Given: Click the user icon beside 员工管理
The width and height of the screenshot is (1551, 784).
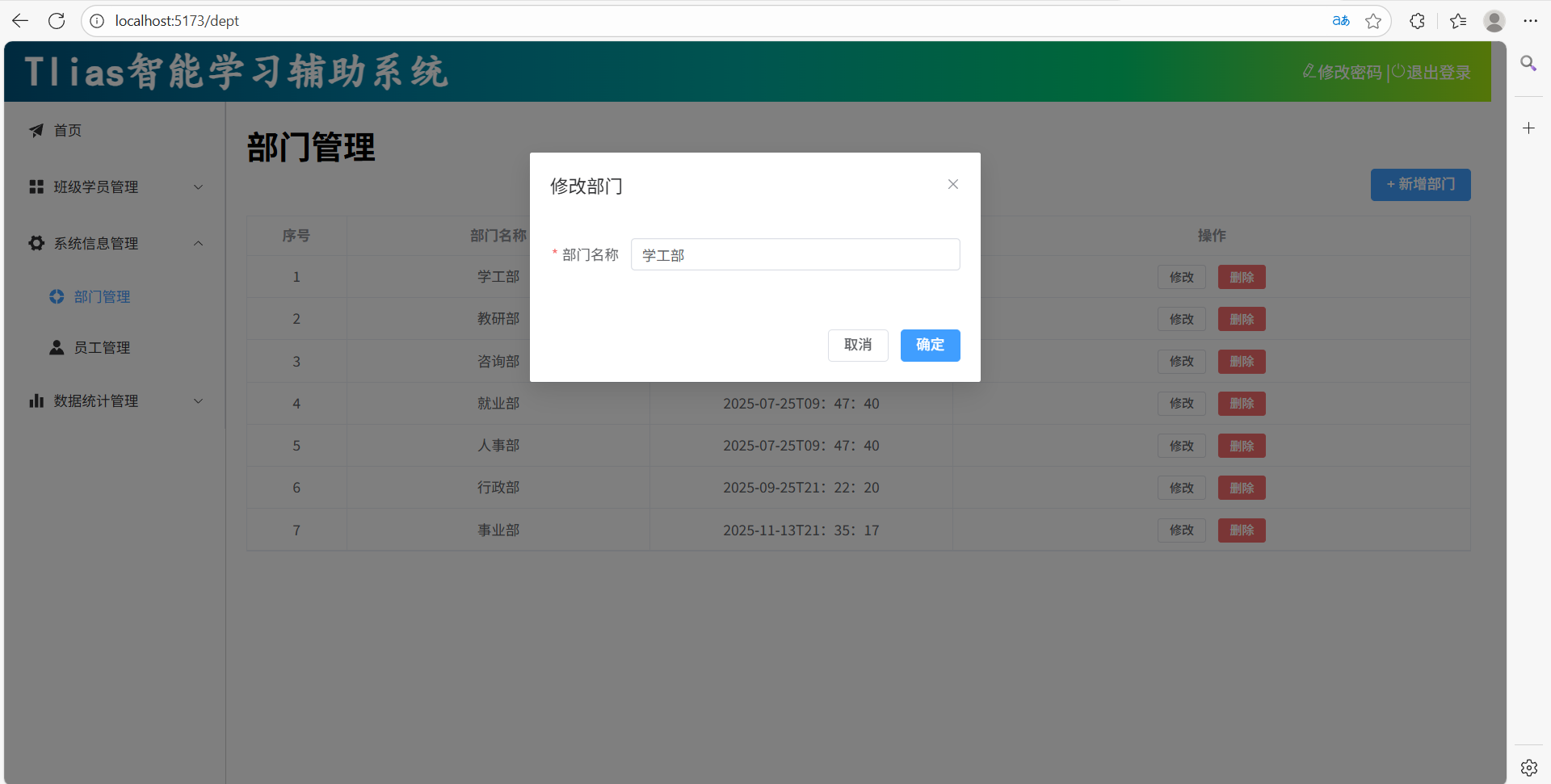Looking at the screenshot, I should (57, 347).
